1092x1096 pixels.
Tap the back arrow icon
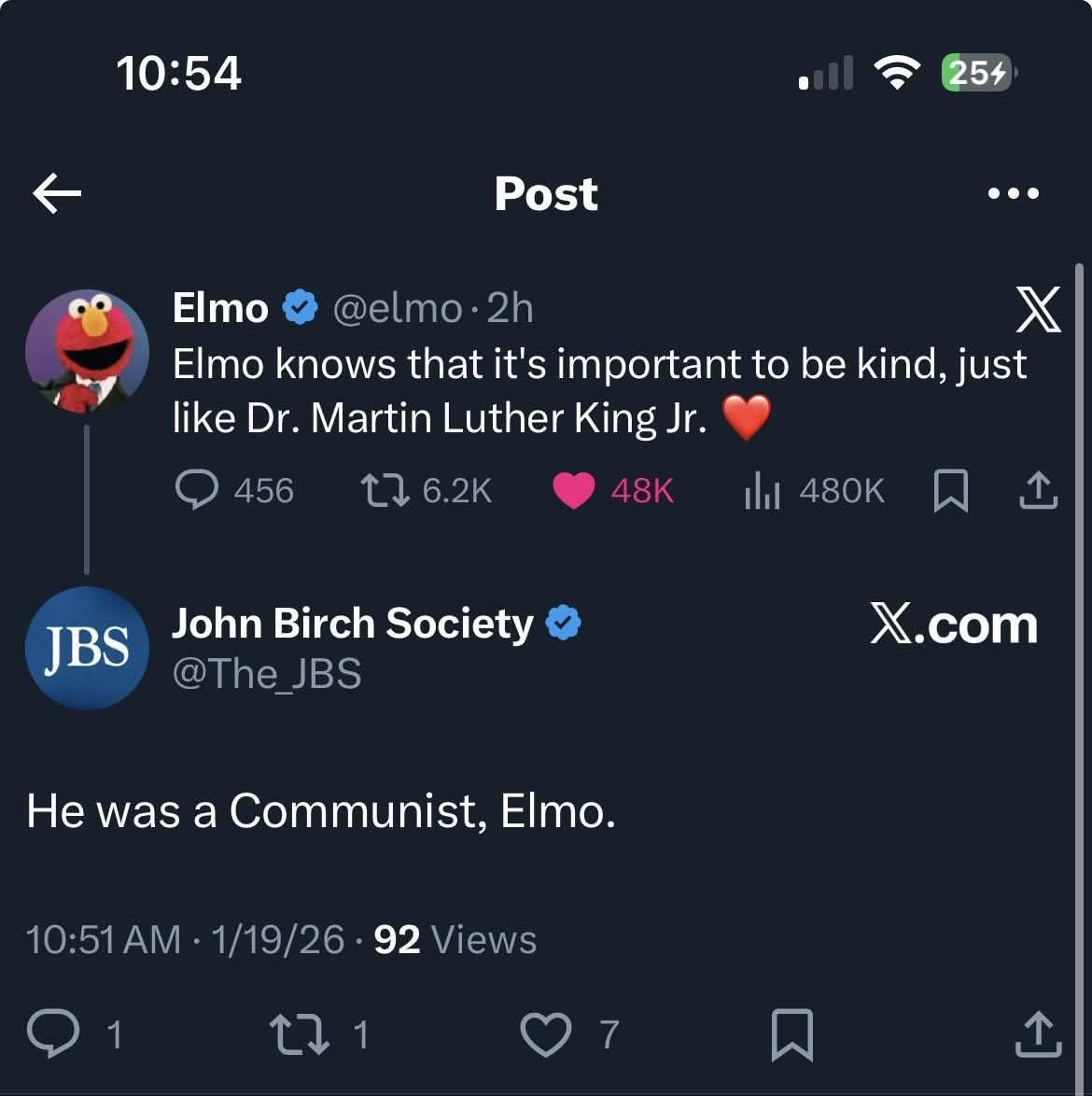click(57, 193)
